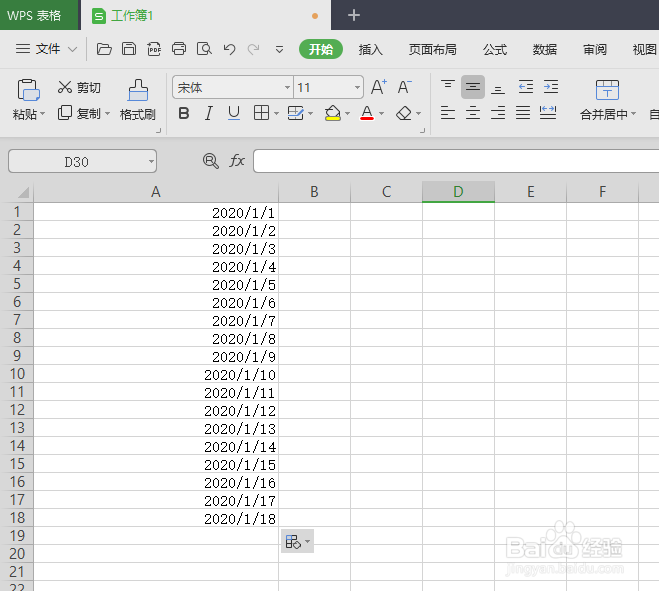Click the Paste clipboard icon

pos(28,90)
